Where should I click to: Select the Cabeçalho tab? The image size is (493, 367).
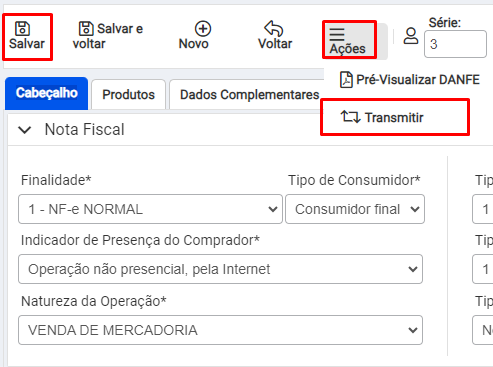(x=46, y=93)
